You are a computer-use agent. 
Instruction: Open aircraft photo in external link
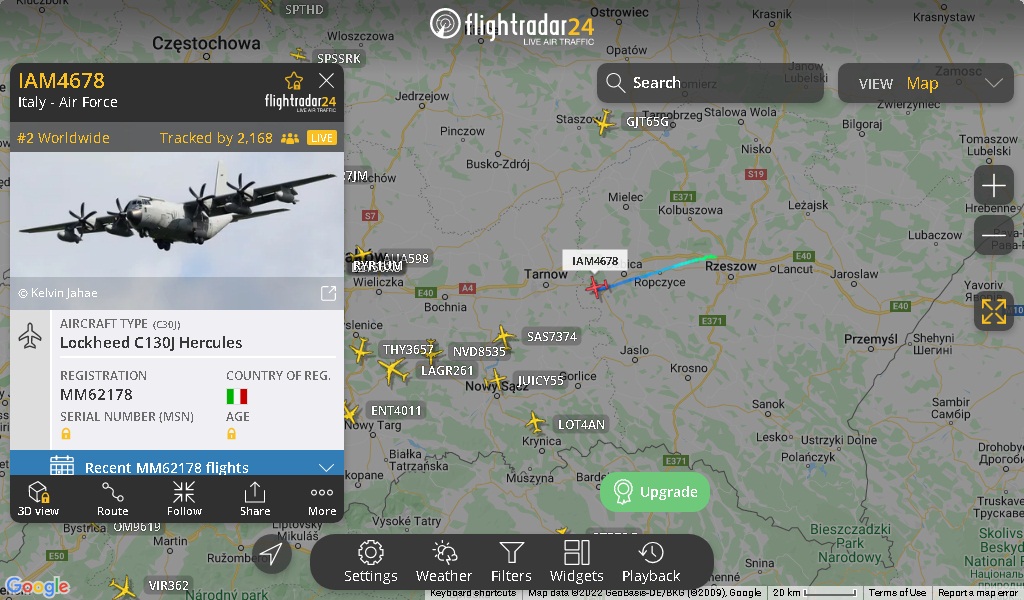[328, 293]
